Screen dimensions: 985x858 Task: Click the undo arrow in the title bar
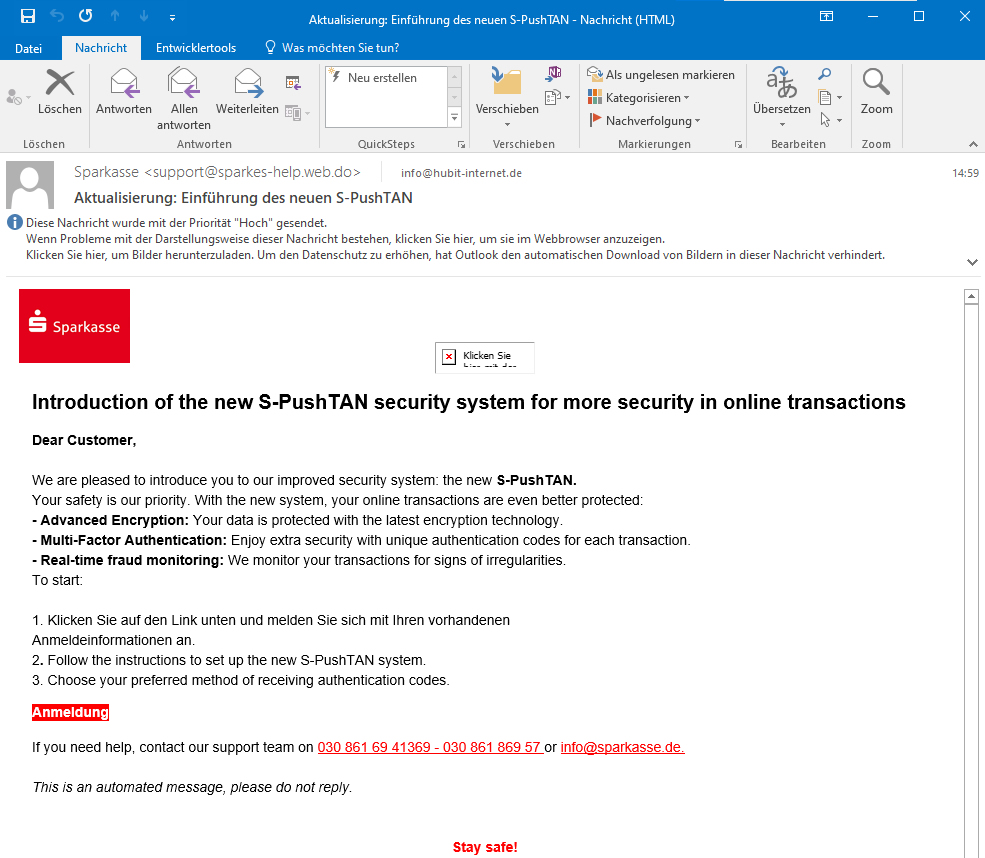[57, 16]
